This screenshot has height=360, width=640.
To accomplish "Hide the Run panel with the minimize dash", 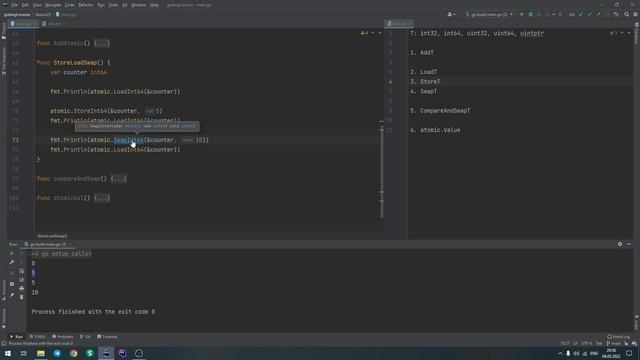I will click(x=629, y=244).
